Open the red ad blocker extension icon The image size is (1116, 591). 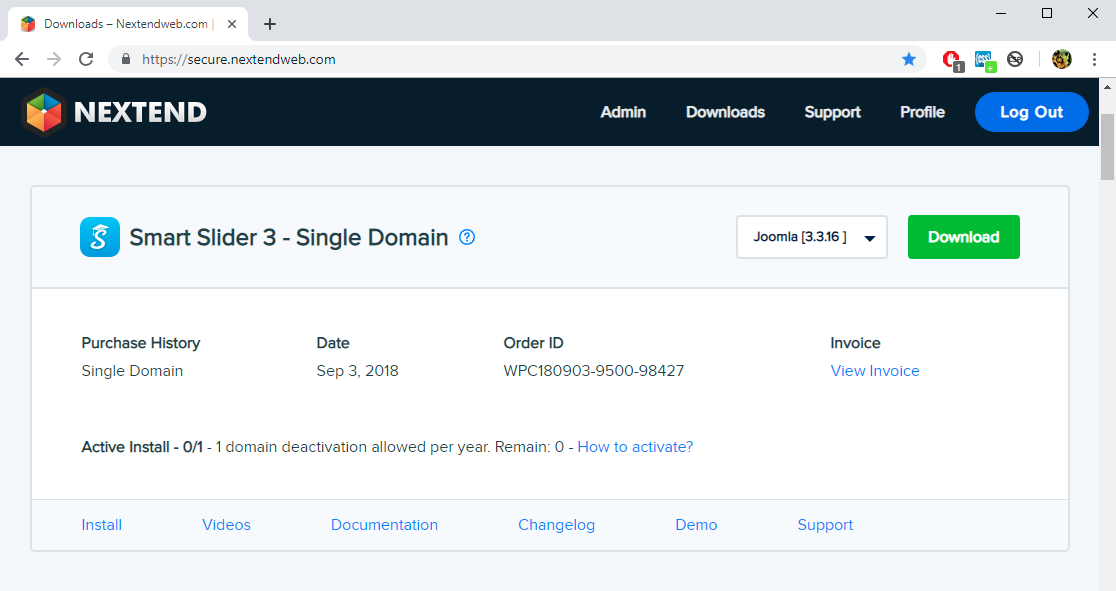click(x=952, y=60)
